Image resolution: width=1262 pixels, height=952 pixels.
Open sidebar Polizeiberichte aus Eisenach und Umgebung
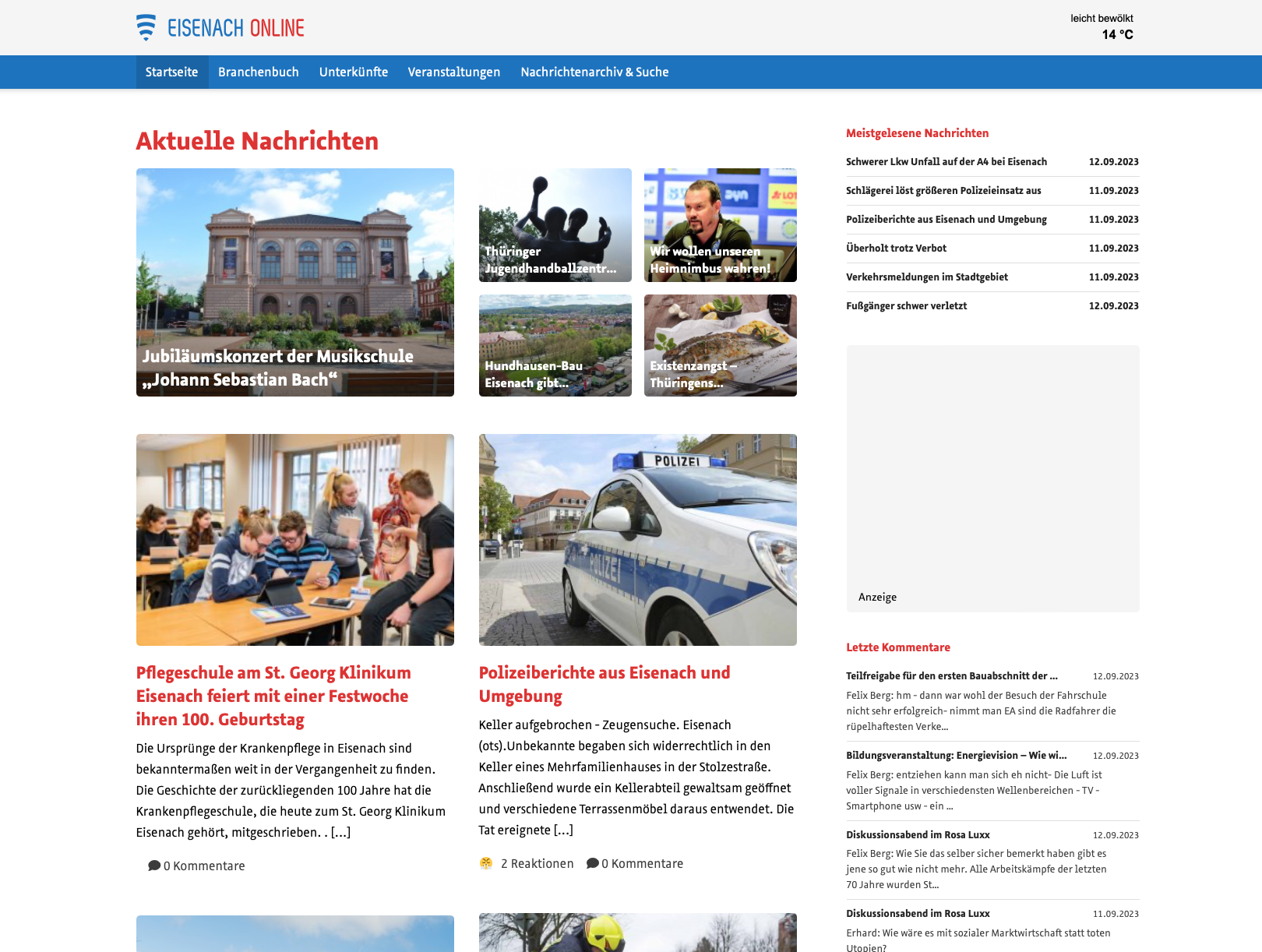[946, 219]
